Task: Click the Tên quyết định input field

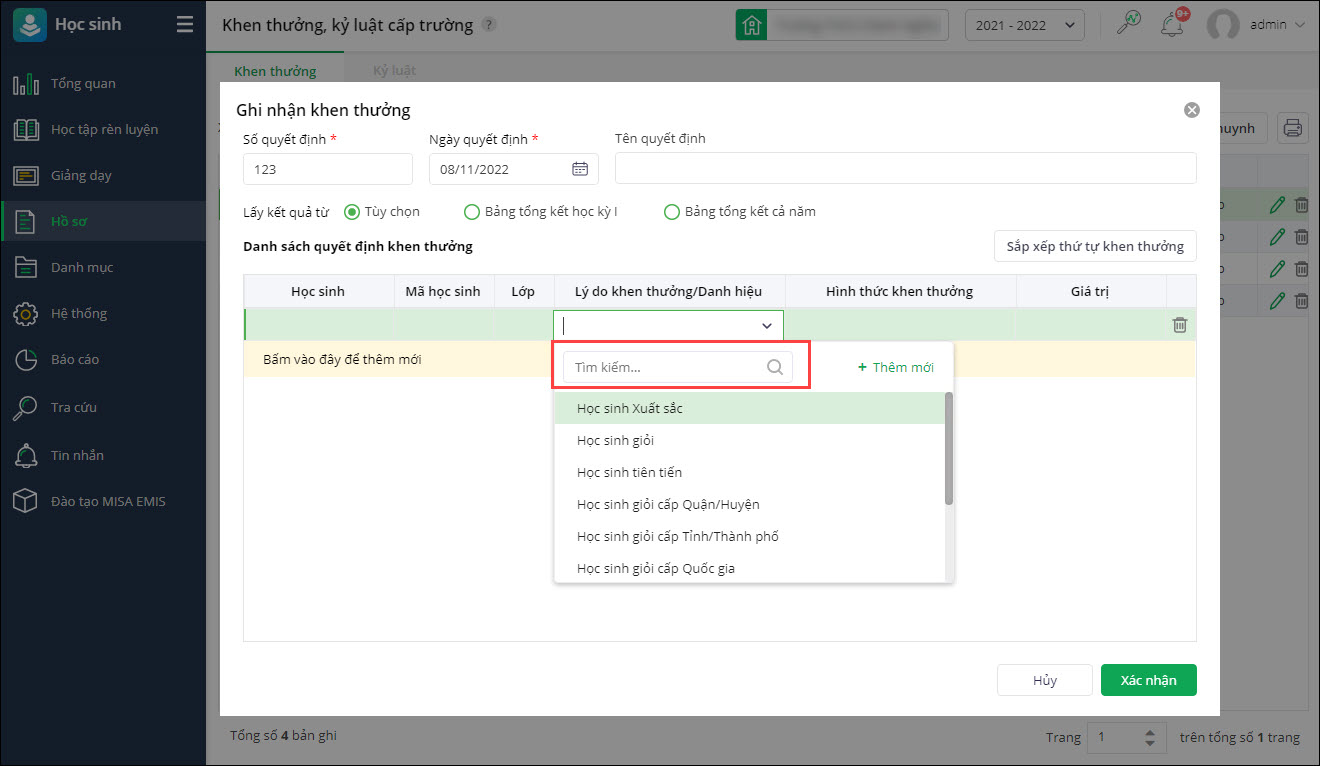Action: [x=905, y=168]
